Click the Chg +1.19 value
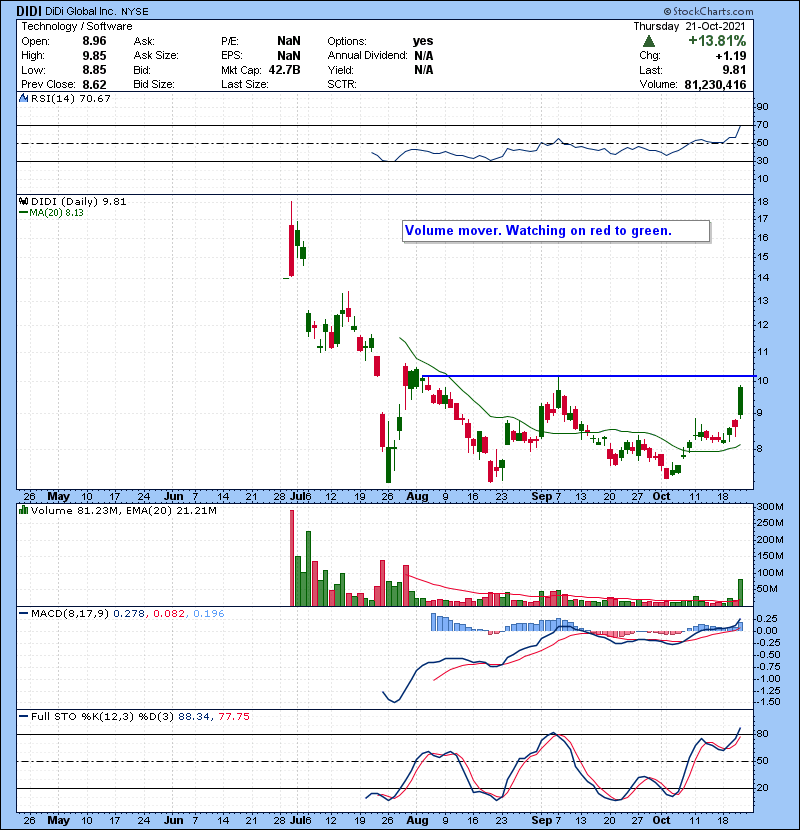Viewport: 800px width, 830px height. (731, 56)
